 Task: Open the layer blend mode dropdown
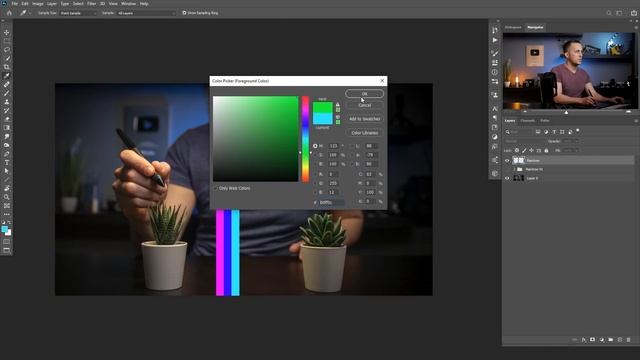(x=524, y=141)
